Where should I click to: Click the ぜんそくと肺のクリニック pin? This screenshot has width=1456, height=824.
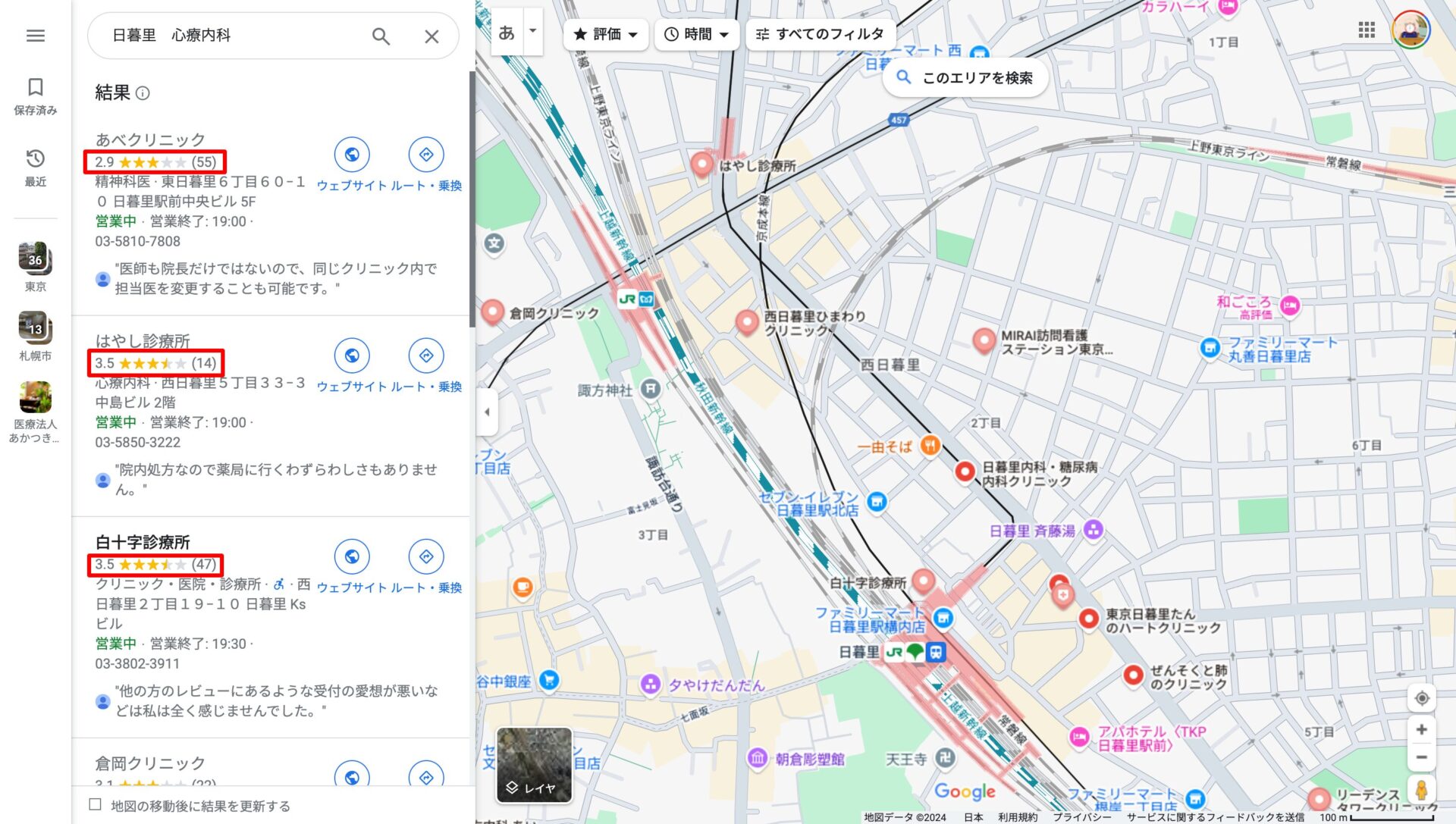[1133, 675]
